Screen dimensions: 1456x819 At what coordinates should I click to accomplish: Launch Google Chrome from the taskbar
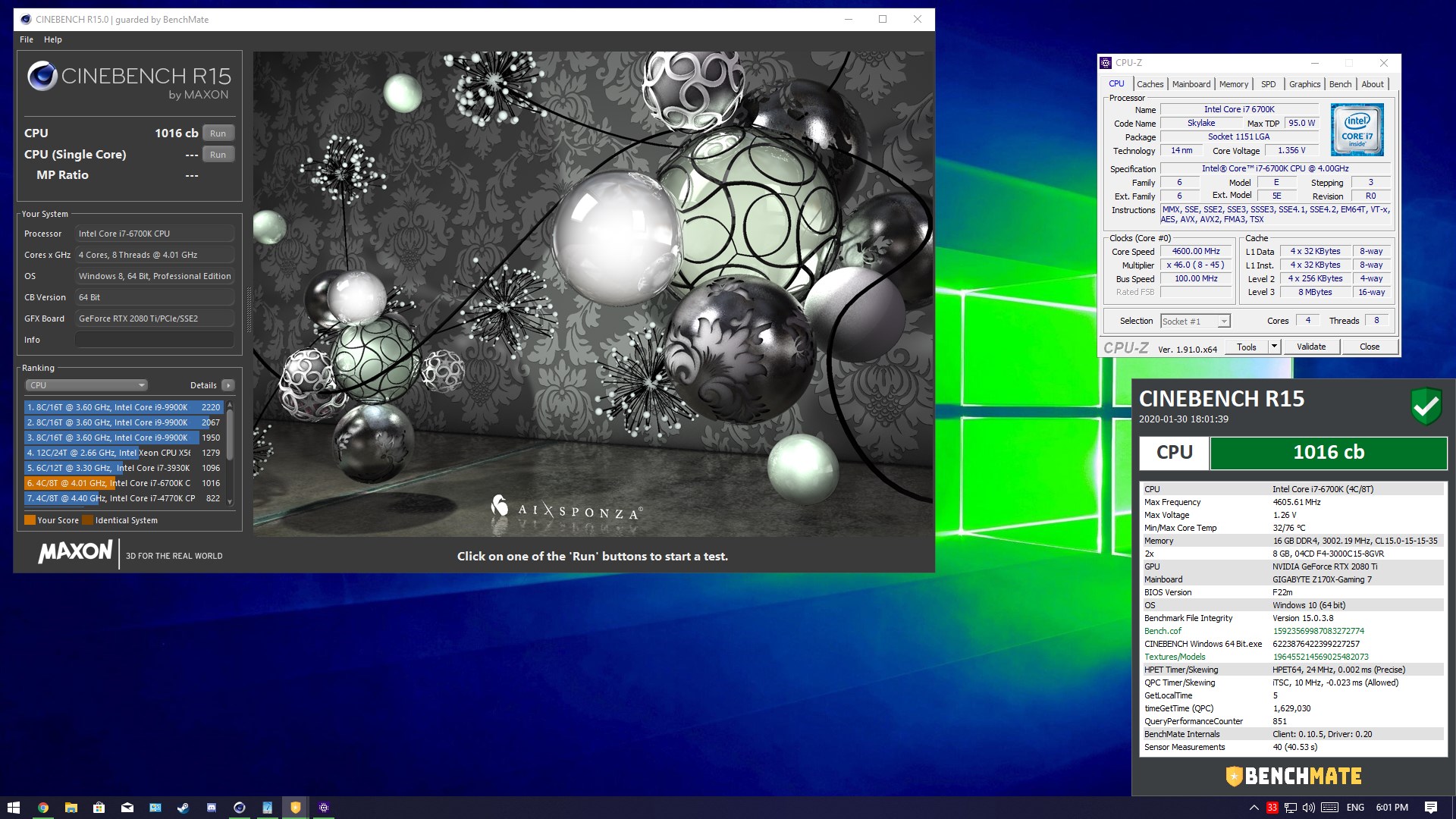click(43, 808)
